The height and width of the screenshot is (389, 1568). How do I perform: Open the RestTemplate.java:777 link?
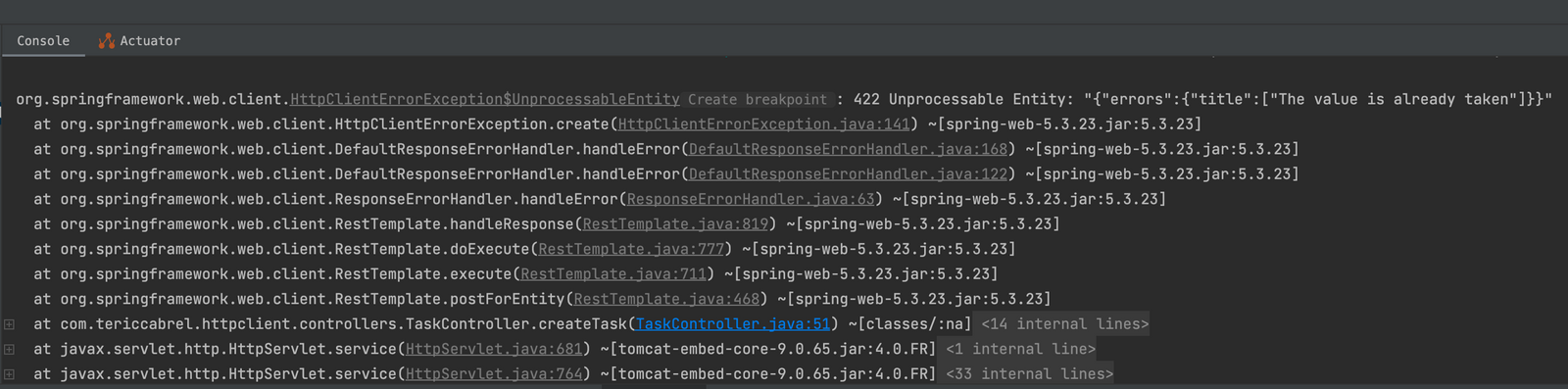631,250
